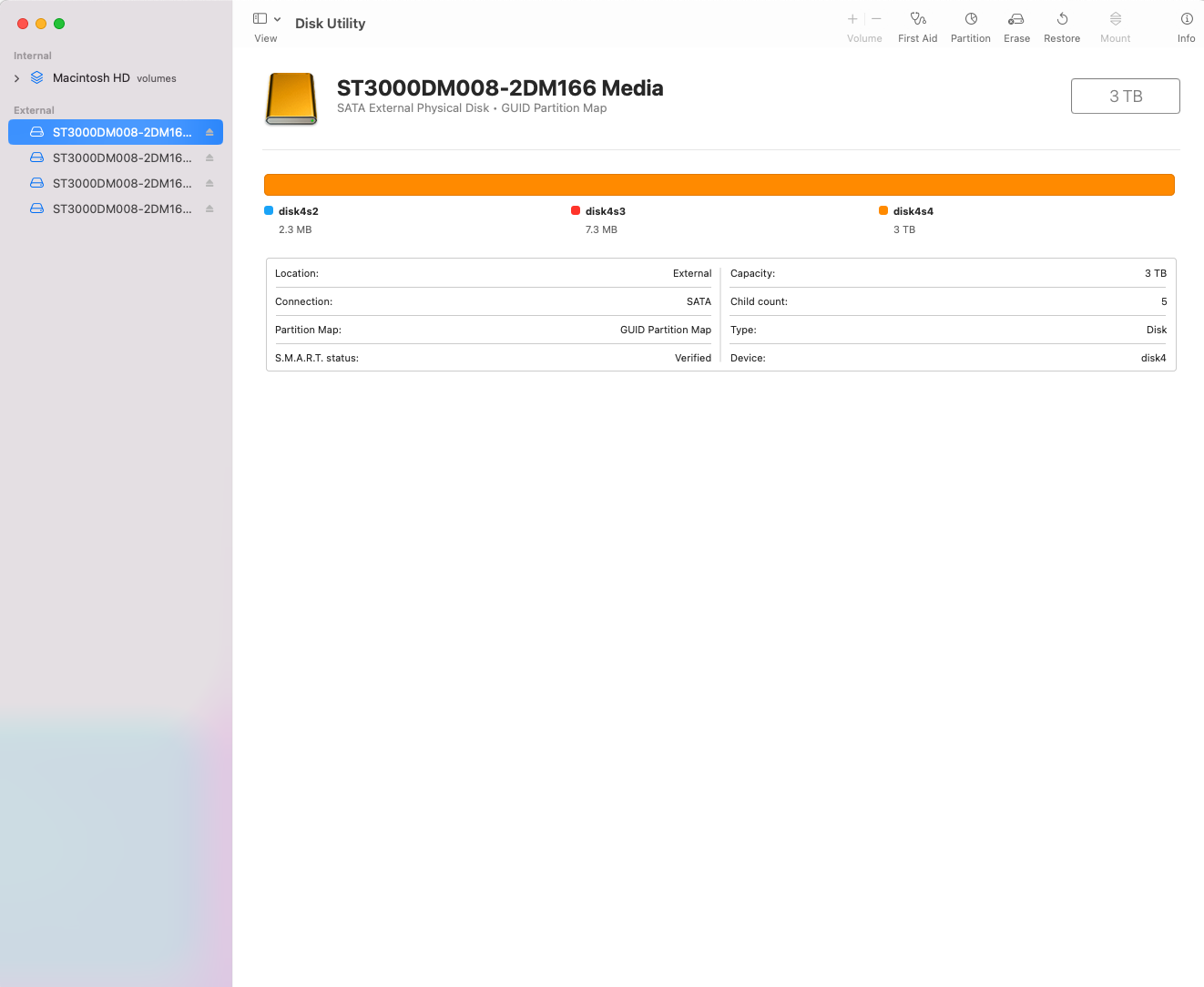Click the orange disk4s4 legend swatch
This screenshot has height=987, width=1204.
tap(883, 210)
